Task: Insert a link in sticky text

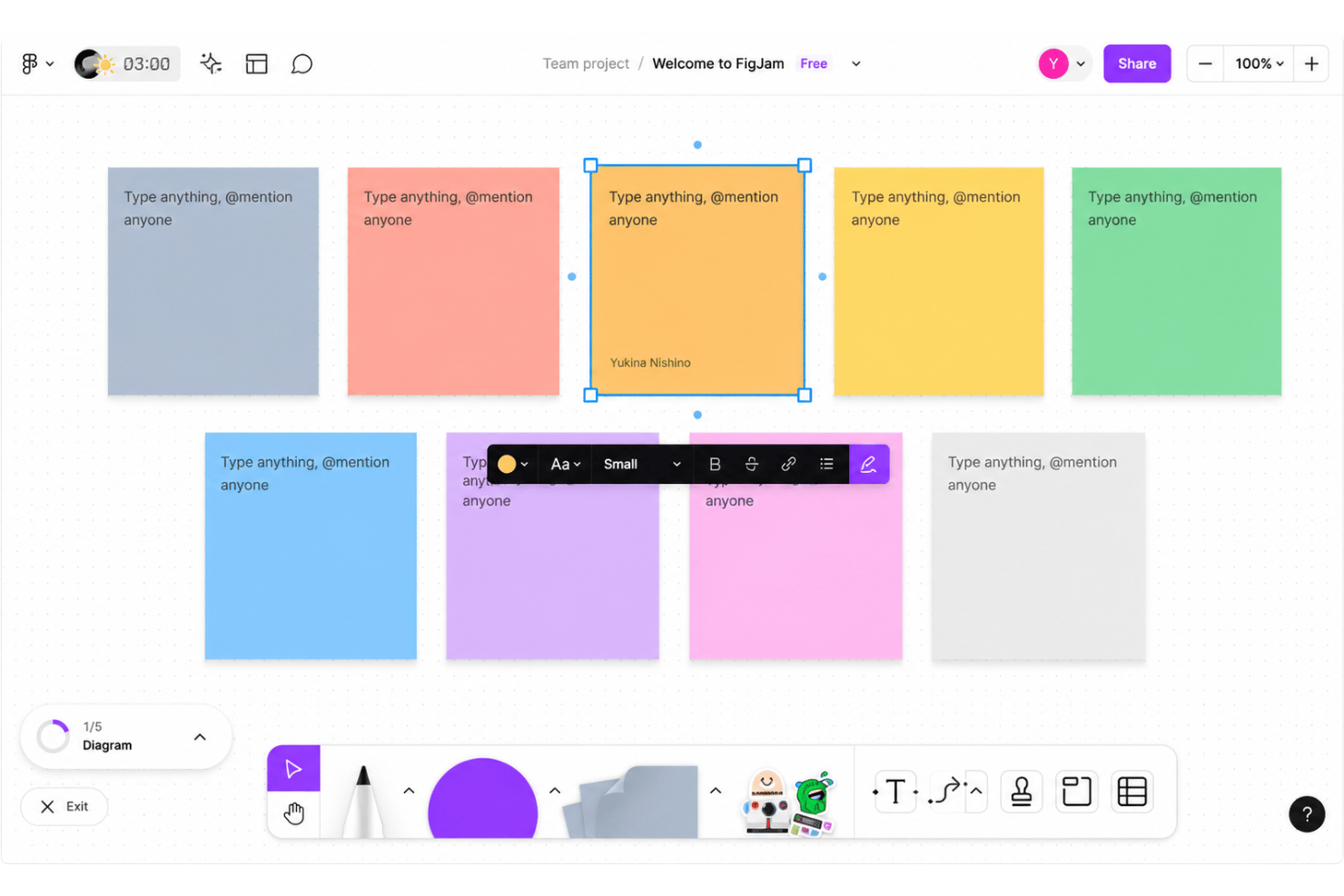Action: pyautogui.click(x=788, y=464)
